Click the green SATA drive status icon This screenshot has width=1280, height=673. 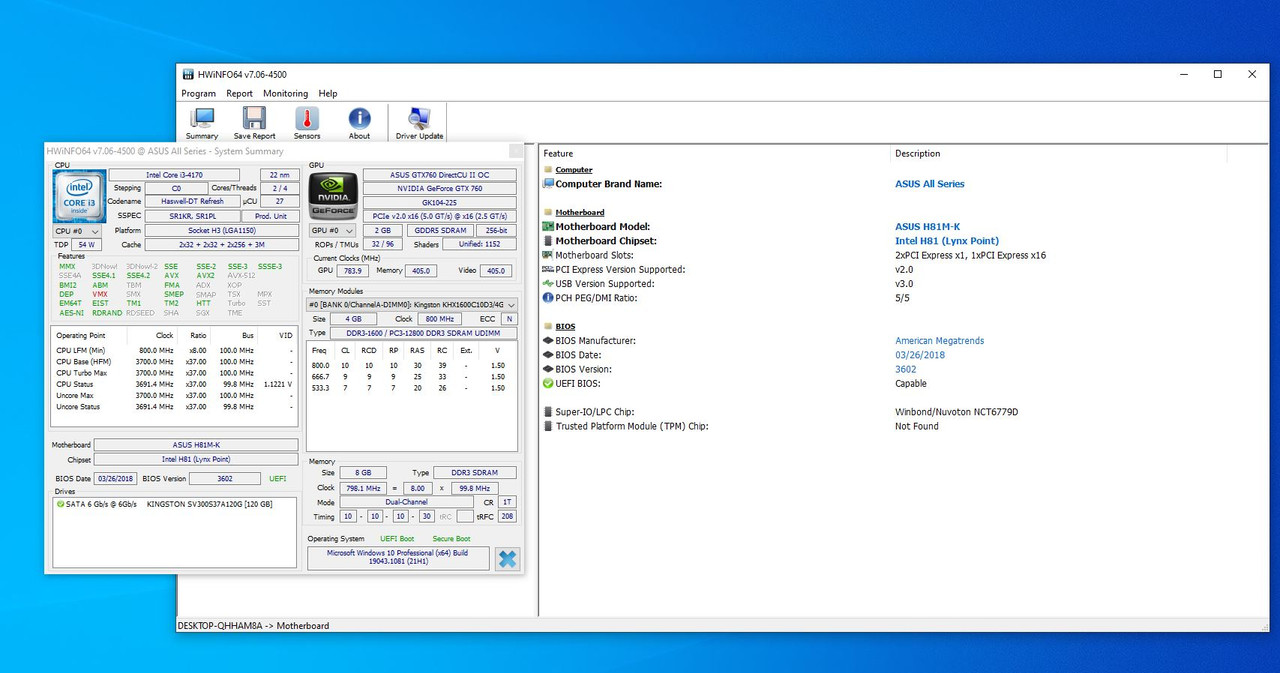pos(61,504)
